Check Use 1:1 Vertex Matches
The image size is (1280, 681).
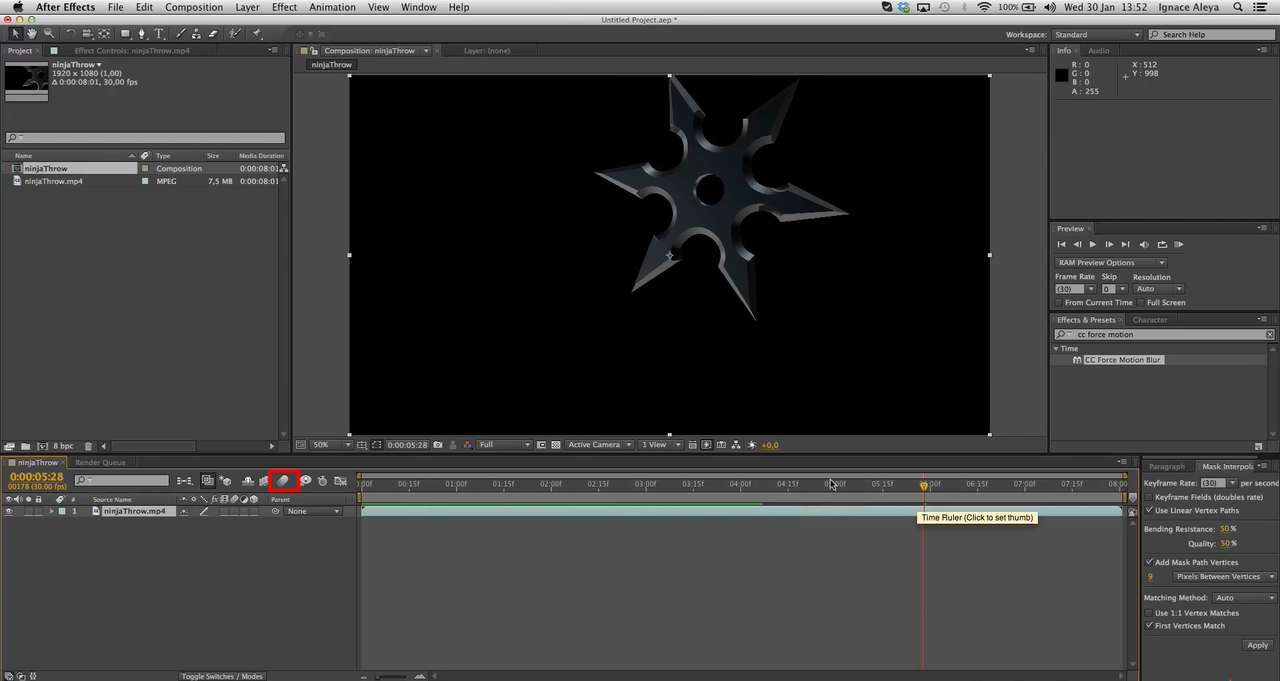[1149, 613]
